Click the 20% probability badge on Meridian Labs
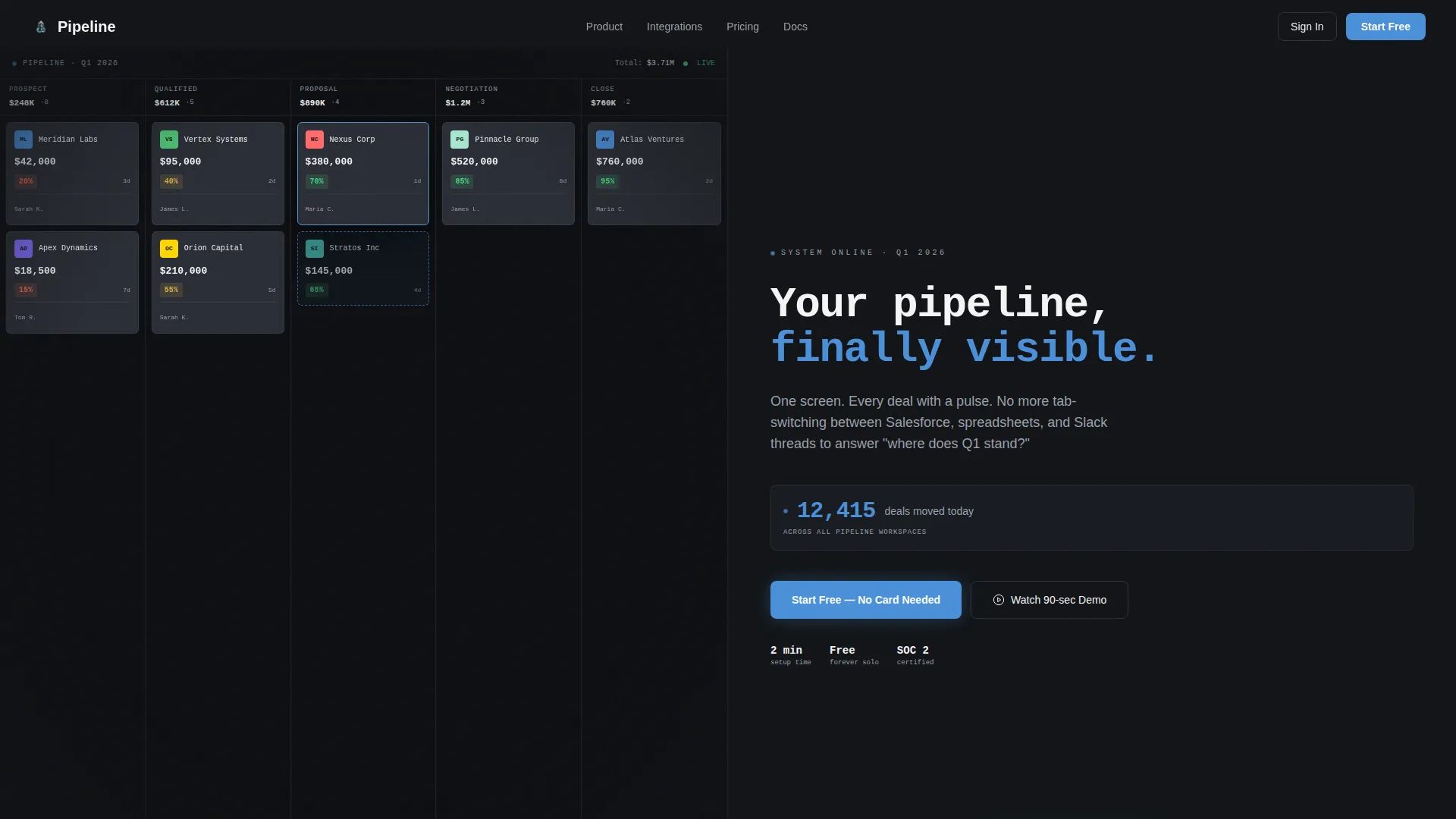The height and width of the screenshot is (819, 1456). coord(26,181)
